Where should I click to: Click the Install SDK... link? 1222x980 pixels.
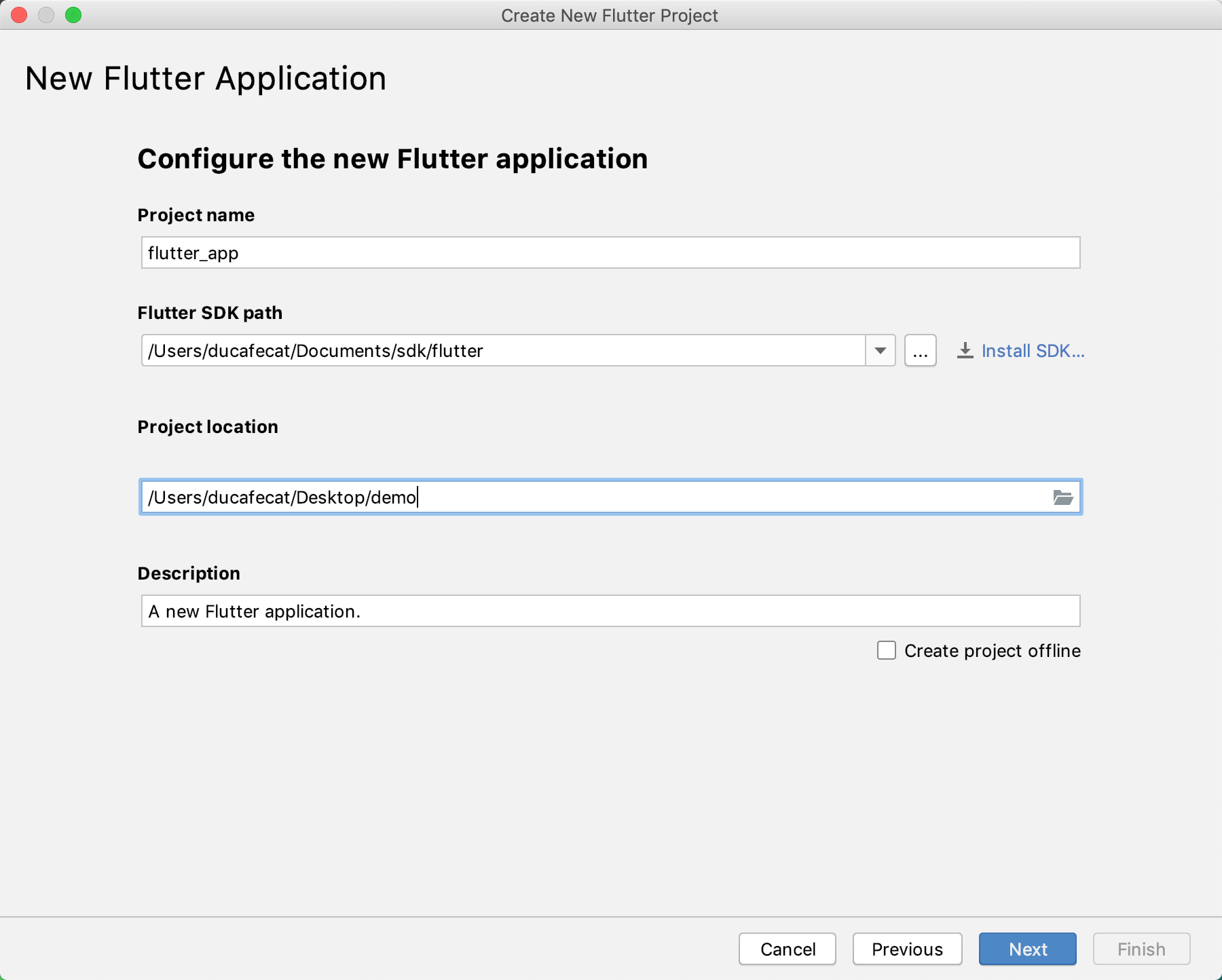(1033, 351)
